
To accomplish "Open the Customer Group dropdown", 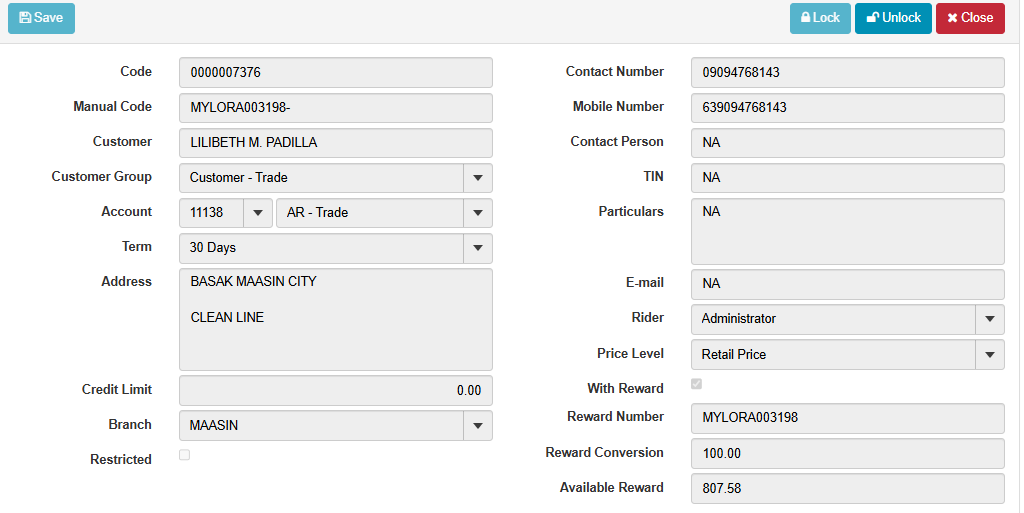I will [477, 178].
